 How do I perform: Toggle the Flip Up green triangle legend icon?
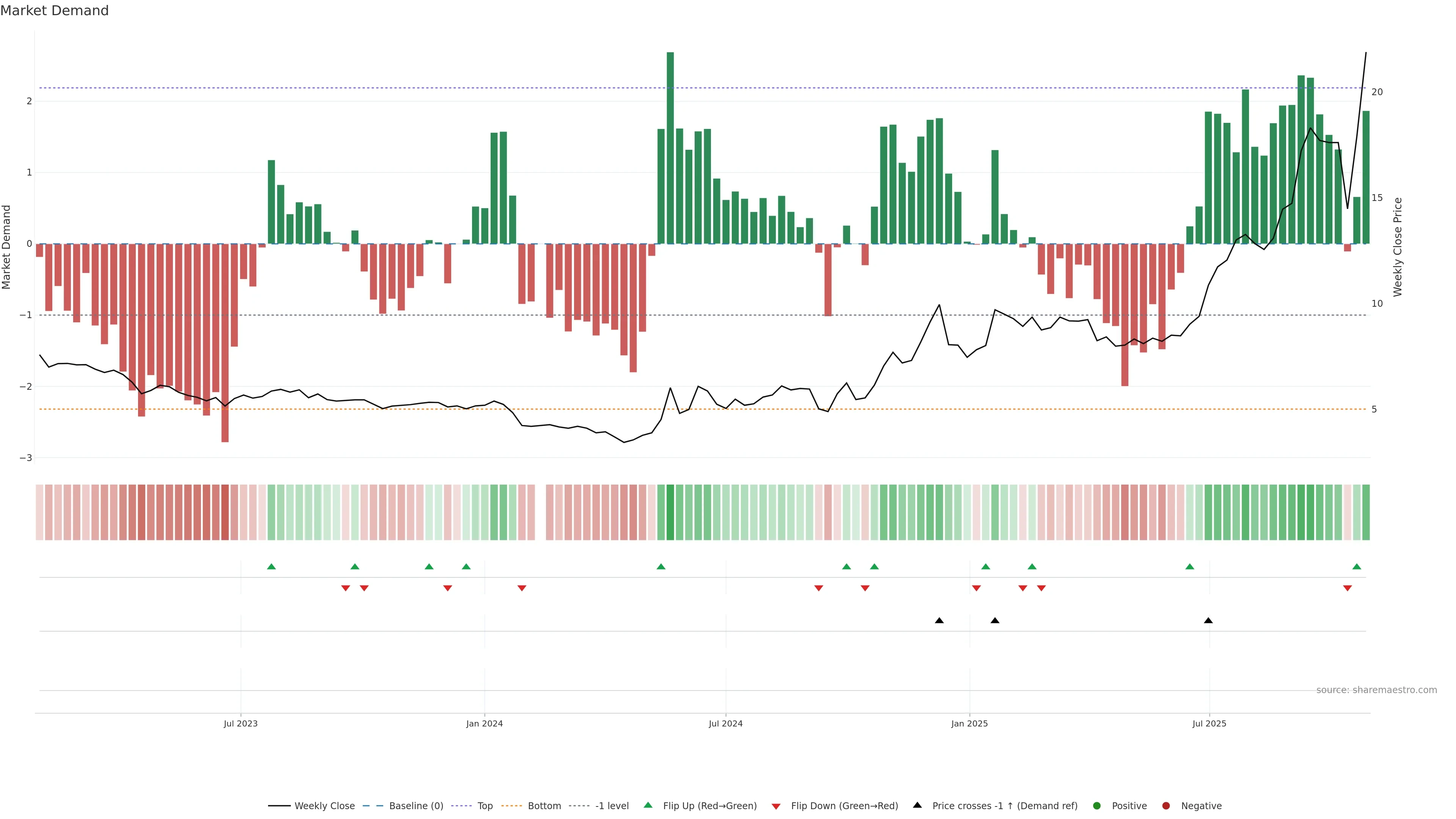click(x=648, y=805)
